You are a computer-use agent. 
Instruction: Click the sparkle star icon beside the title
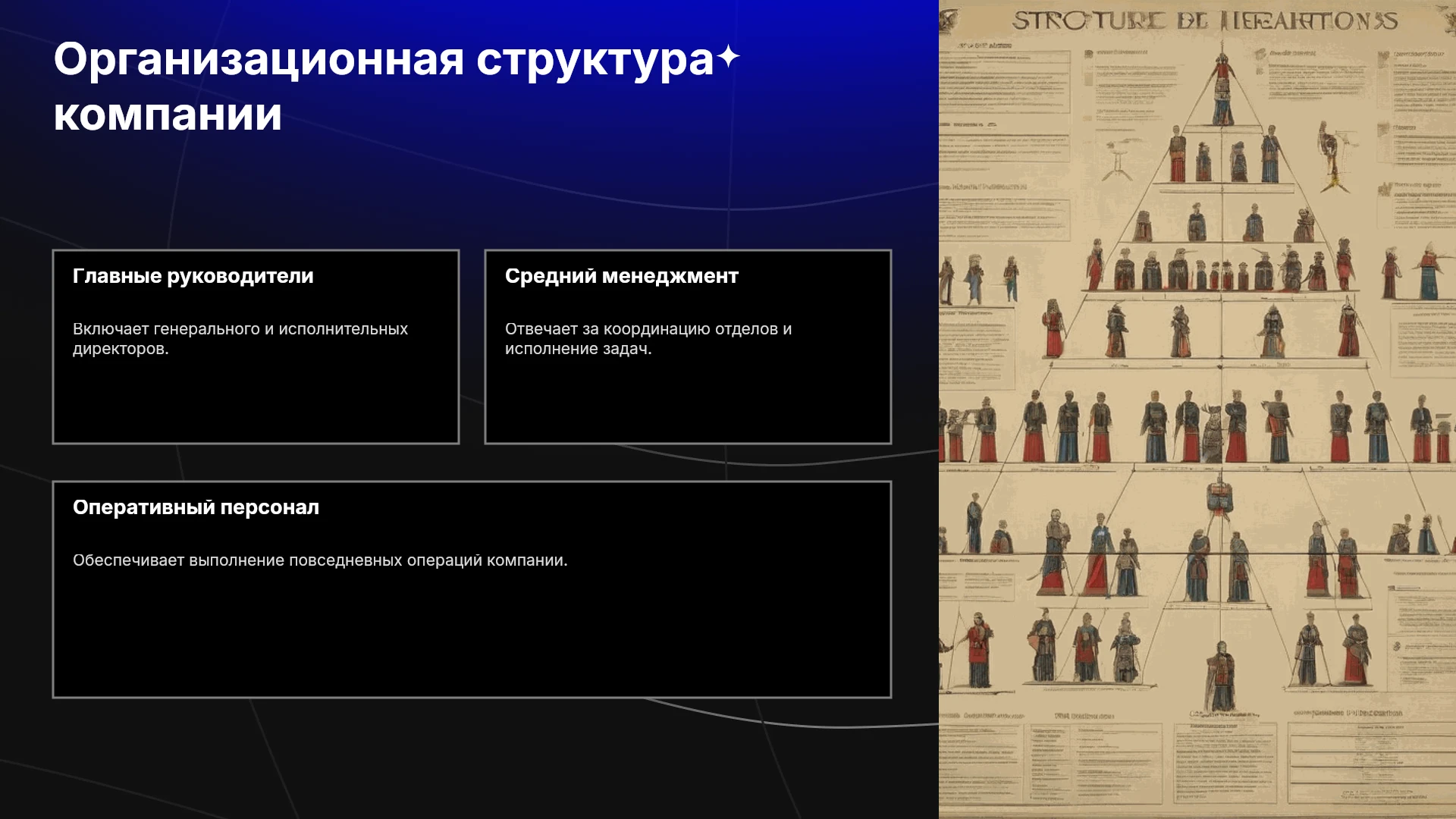click(728, 57)
